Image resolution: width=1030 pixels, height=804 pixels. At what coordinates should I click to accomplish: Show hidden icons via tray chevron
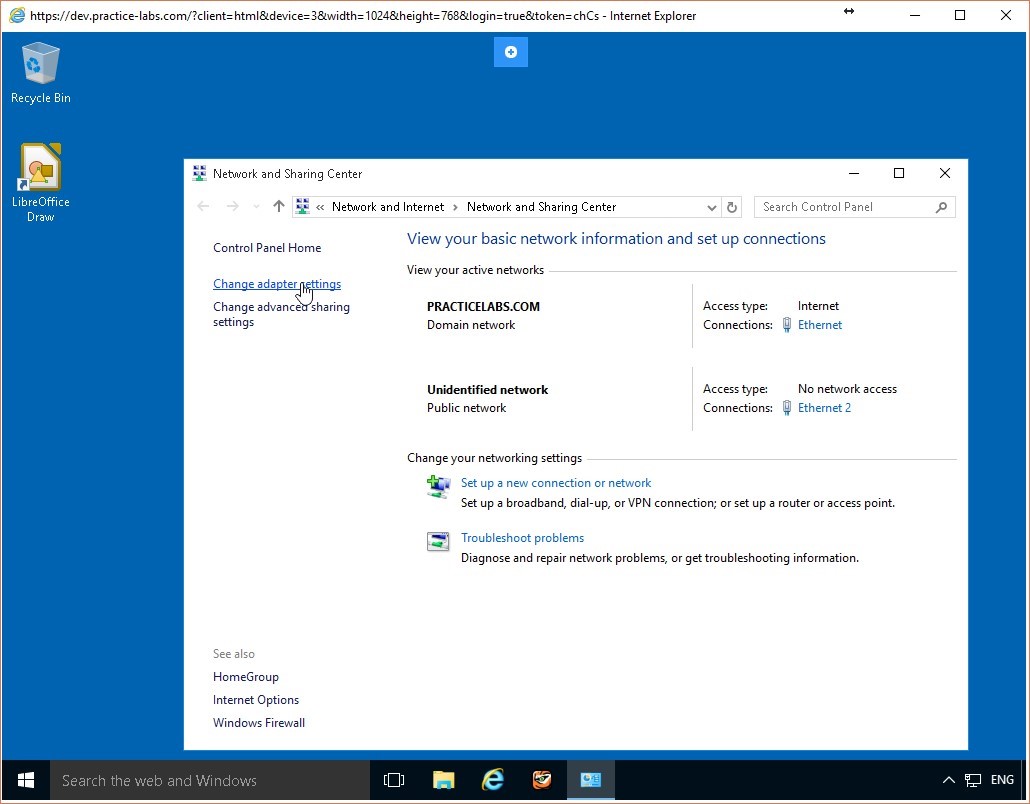948,780
